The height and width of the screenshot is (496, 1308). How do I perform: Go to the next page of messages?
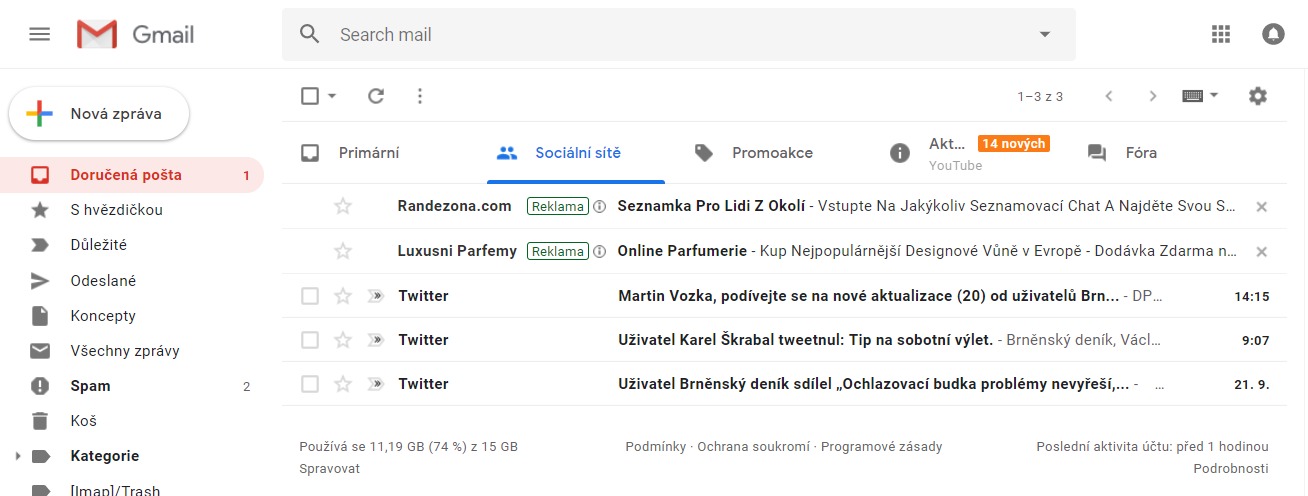tap(1152, 96)
